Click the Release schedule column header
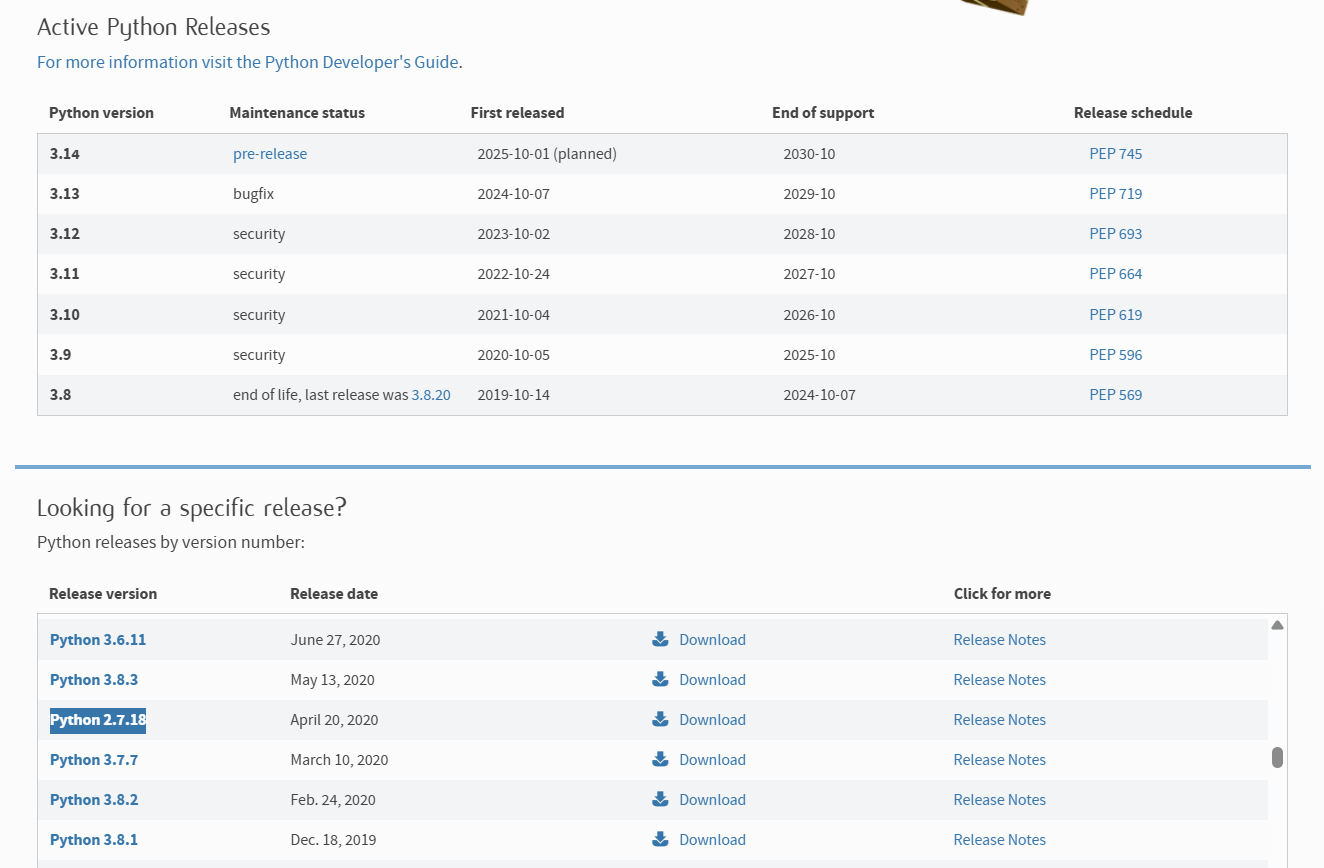Viewport: 1324px width, 868px height. 1133,113
